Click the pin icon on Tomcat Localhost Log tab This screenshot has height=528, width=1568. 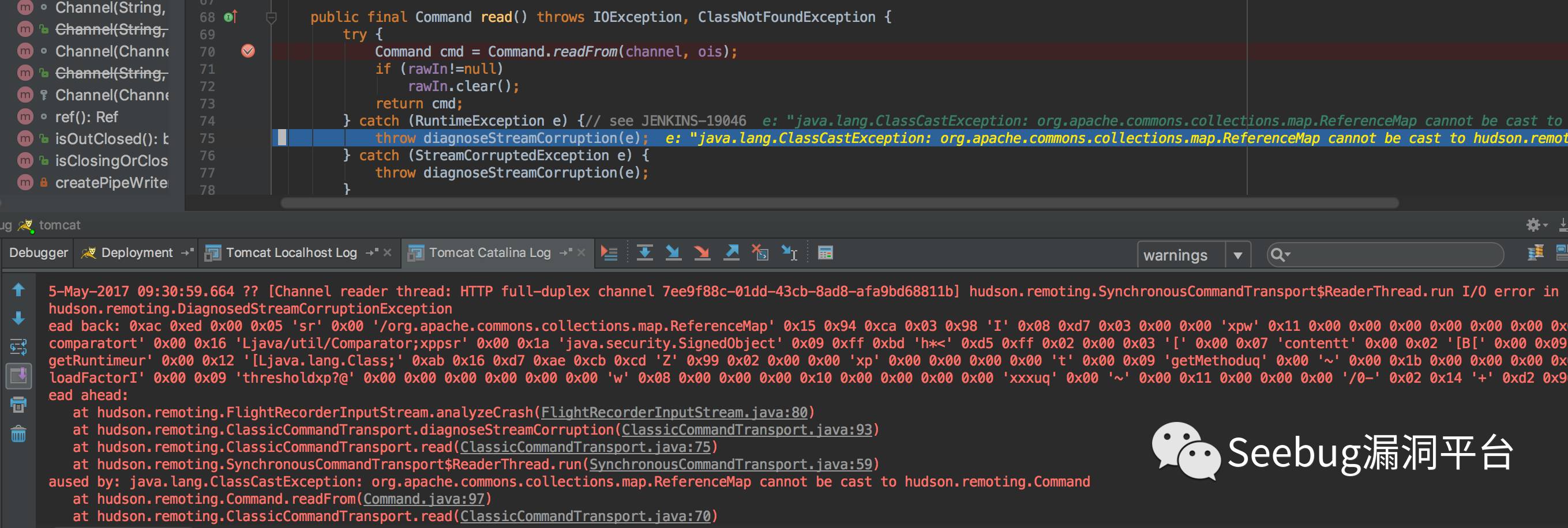point(372,252)
